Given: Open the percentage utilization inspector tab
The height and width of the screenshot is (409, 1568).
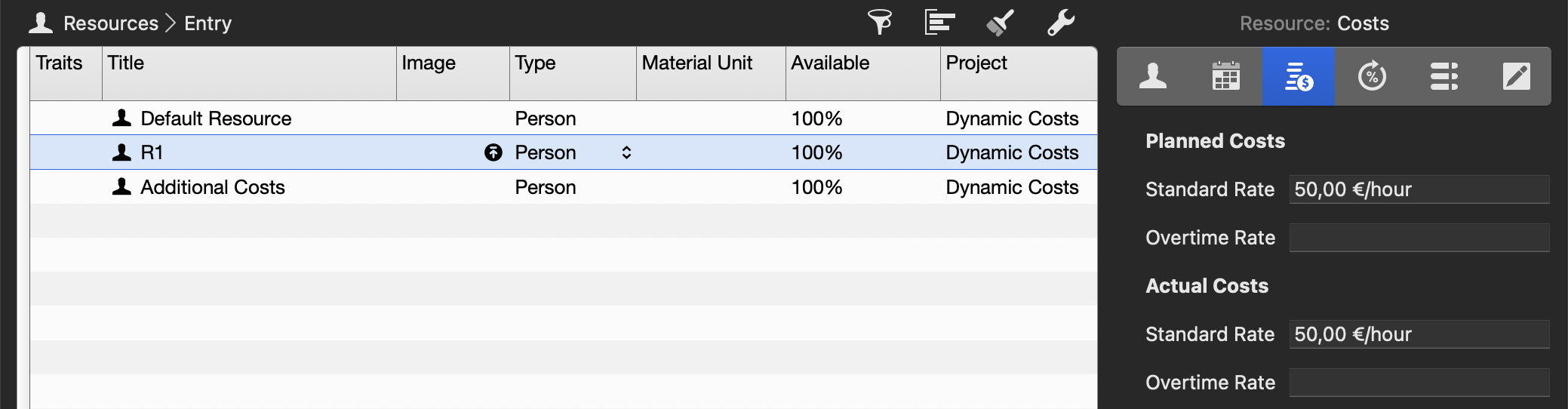Looking at the screenshot, I should (x=1372, y=76).
